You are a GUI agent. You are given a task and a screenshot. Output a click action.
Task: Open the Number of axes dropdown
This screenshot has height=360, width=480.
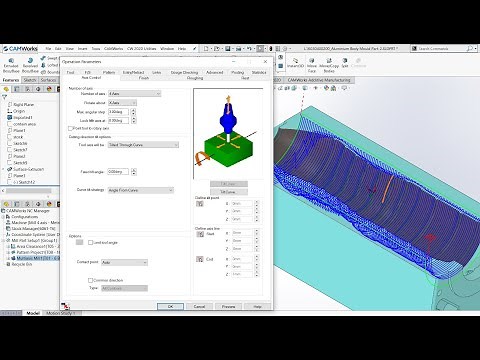(x=135, y=94)
